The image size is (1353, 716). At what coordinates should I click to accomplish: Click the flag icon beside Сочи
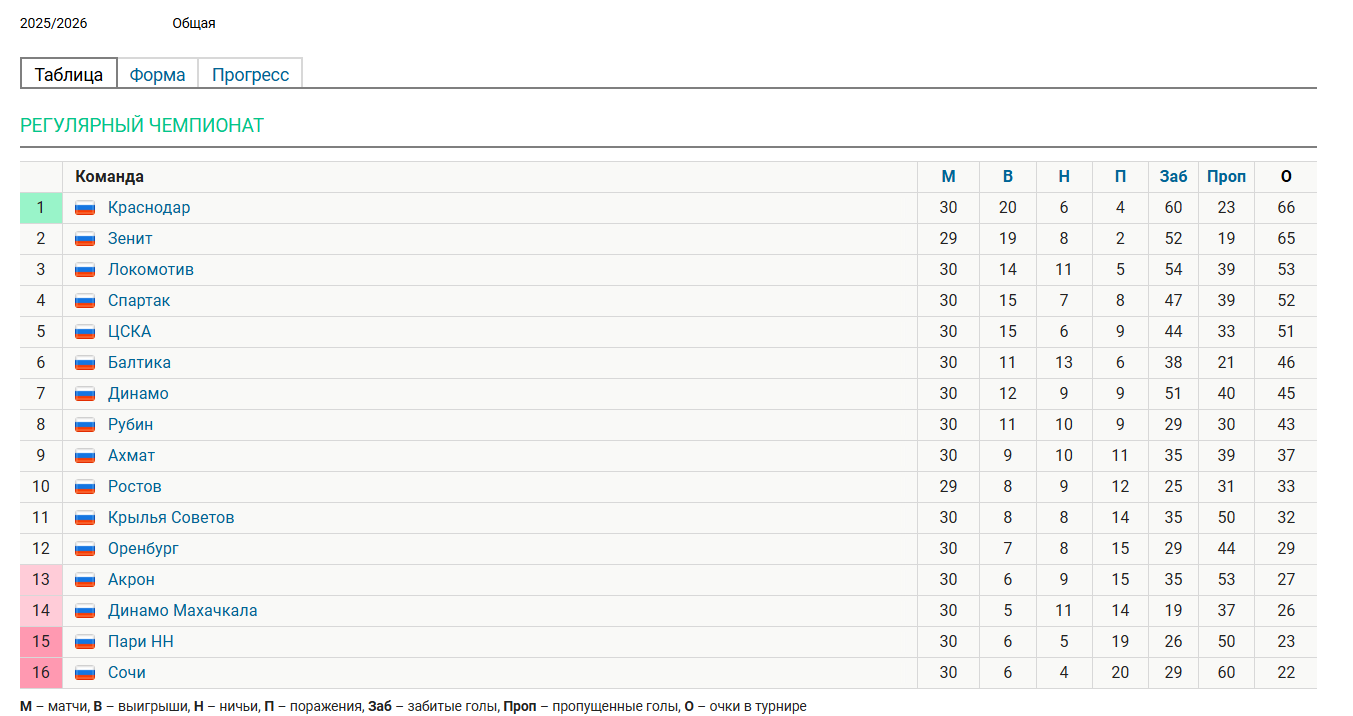(x=85, y=673)
